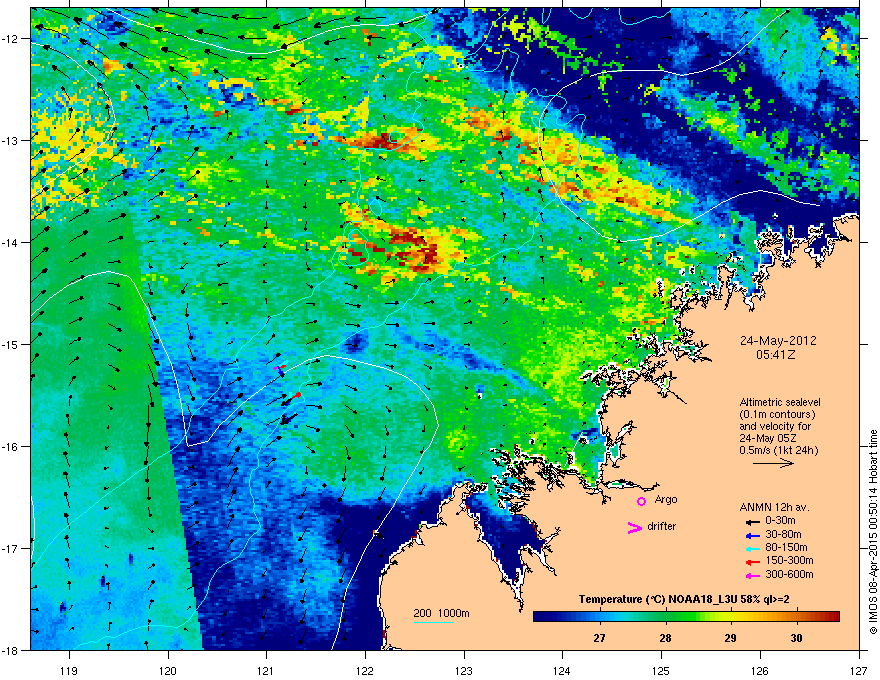Click the temperature color bar at 30

click(796, 617)
